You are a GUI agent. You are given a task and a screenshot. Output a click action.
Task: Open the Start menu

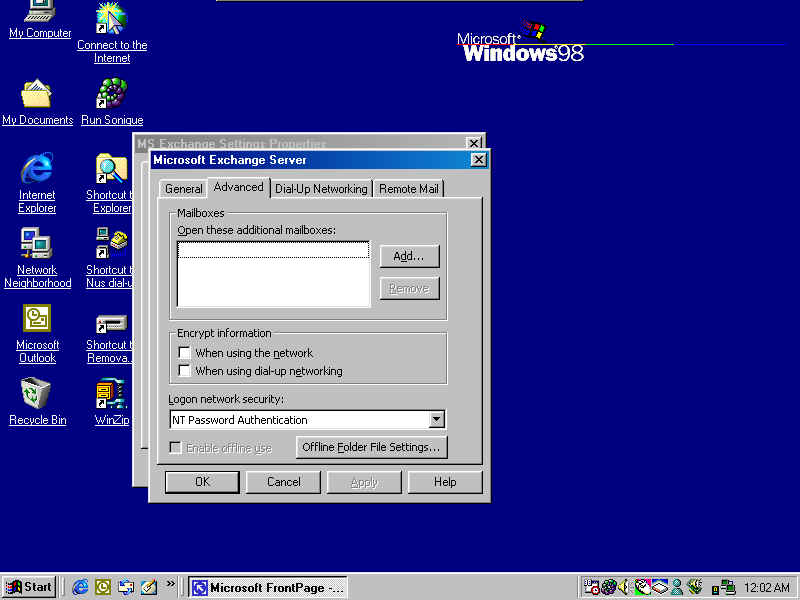tap(29, 587)
